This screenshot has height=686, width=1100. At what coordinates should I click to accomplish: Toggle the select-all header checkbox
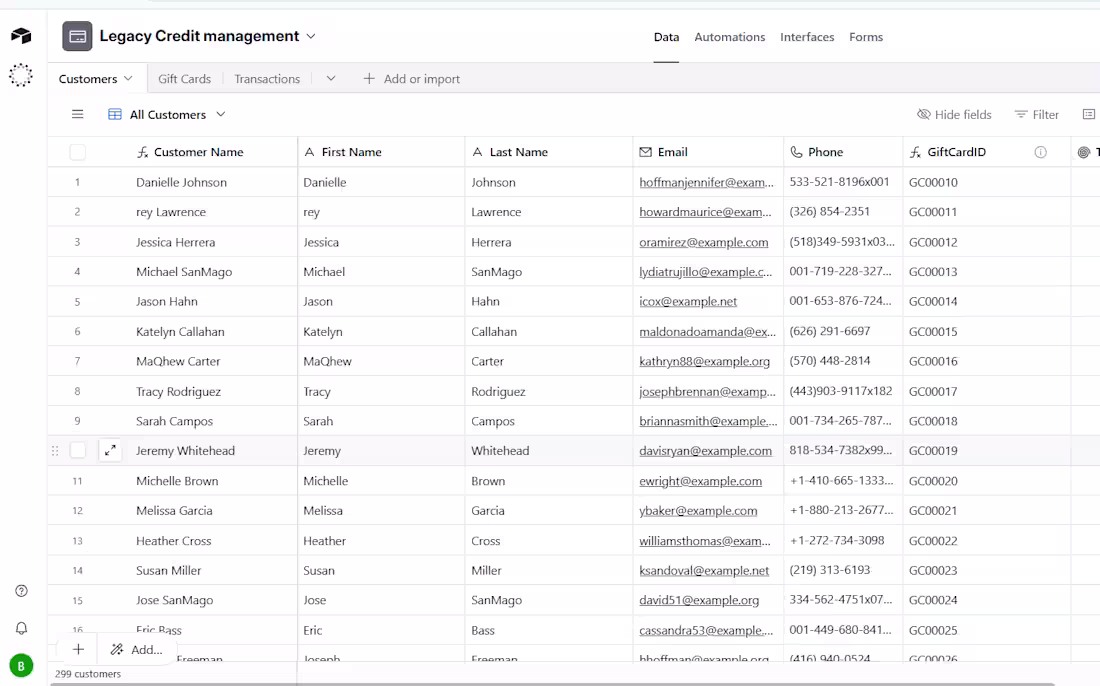tap(78, 152)
